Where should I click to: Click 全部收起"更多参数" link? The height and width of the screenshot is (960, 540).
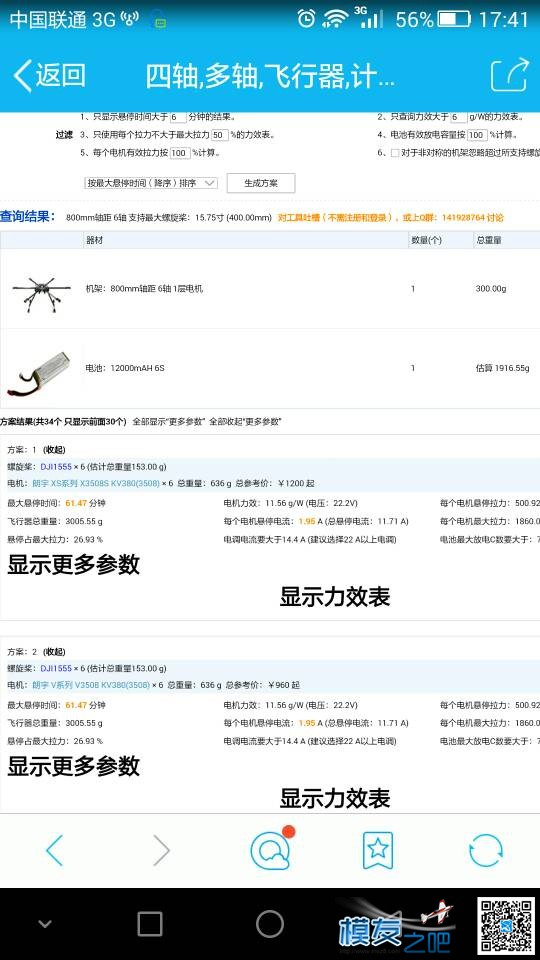245,422
